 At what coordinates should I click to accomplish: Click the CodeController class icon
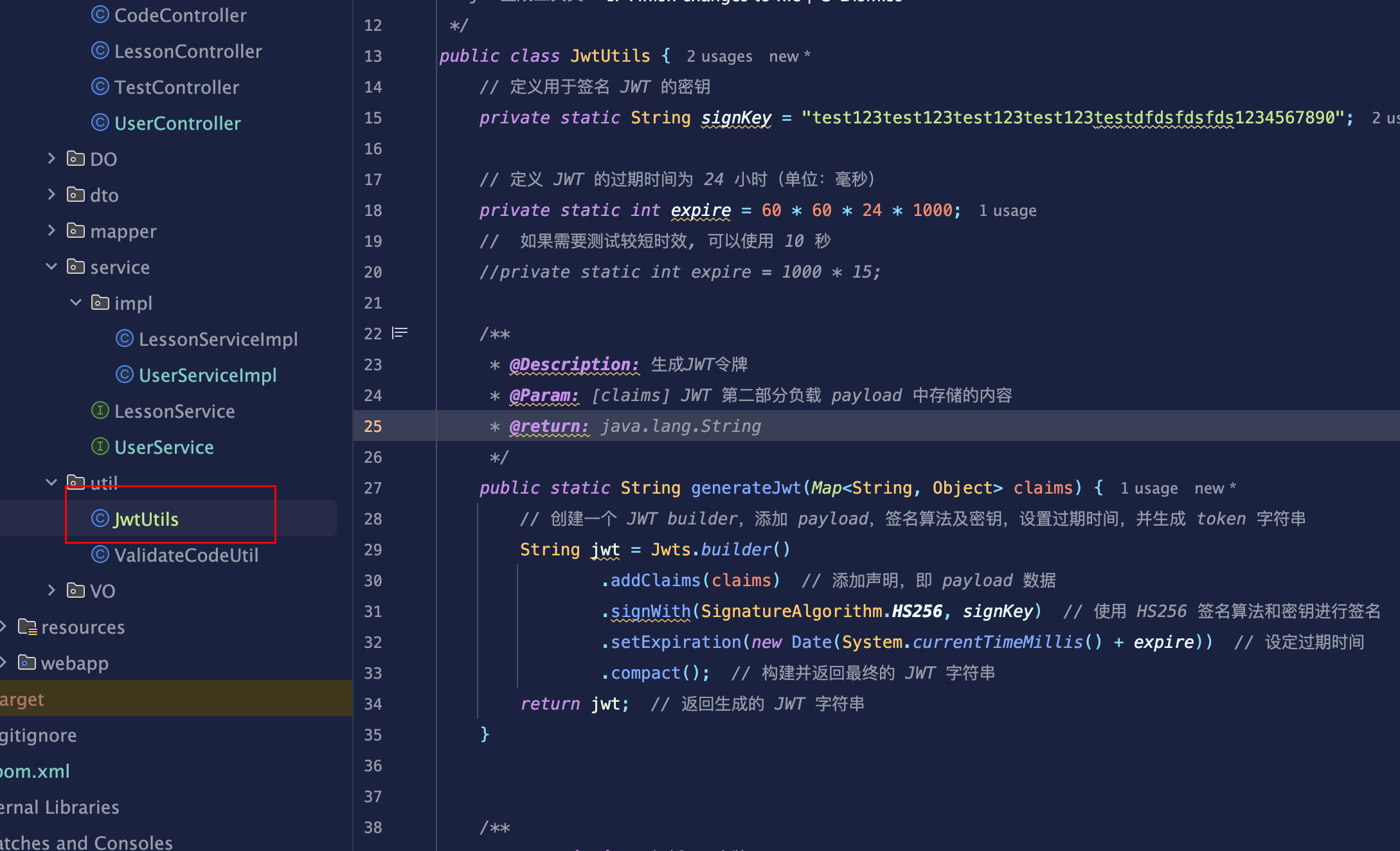point(100,15)
